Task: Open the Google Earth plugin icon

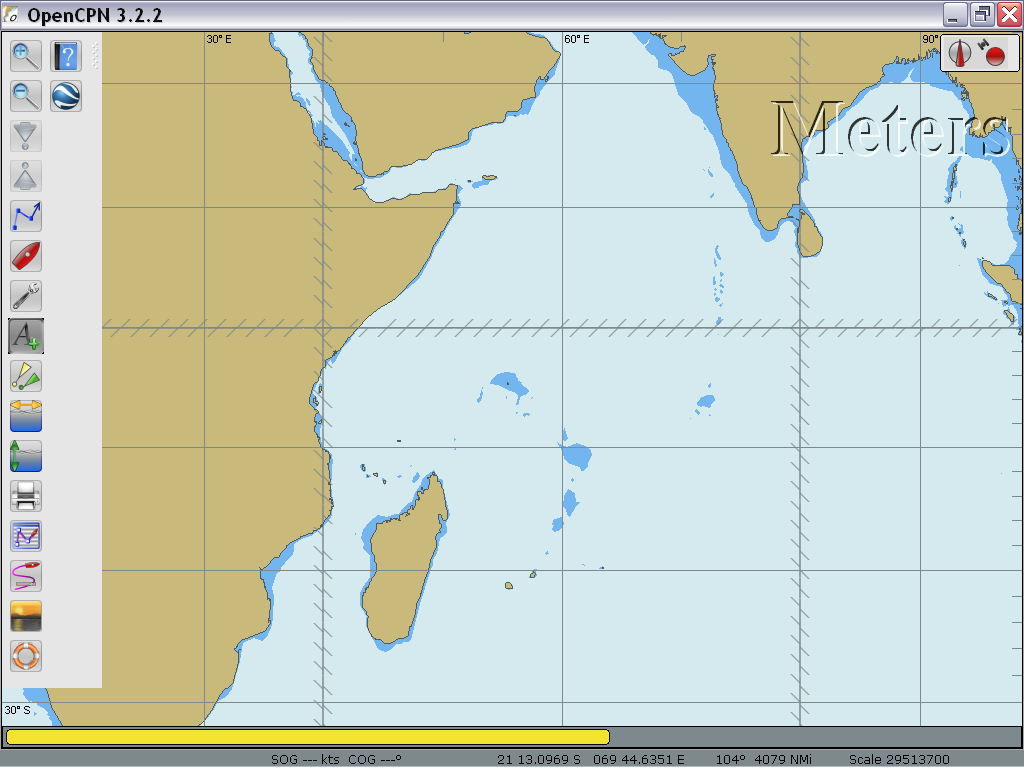Action: coord(66,96)
